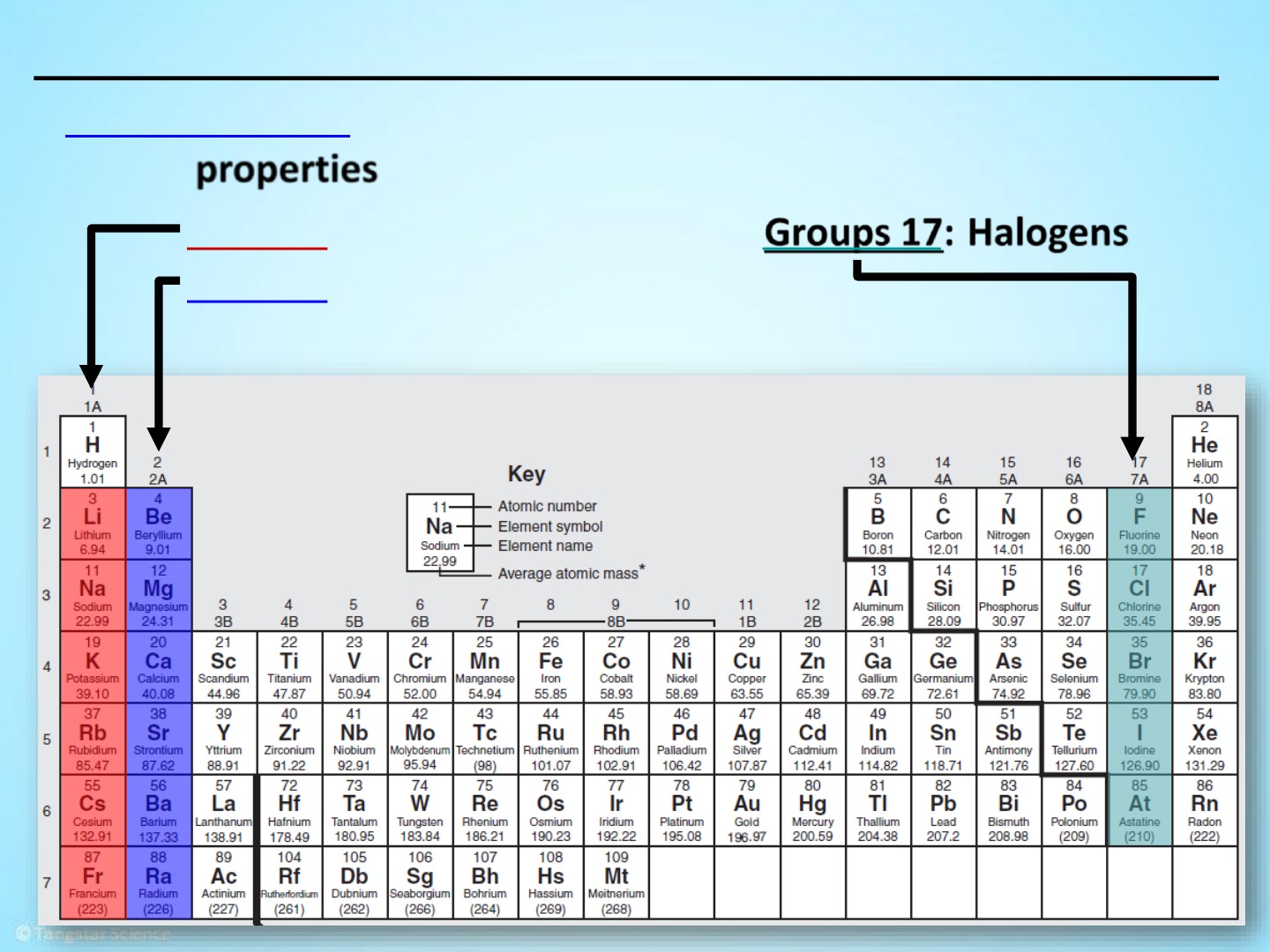The image size is (1270, 952).
Task: Click the Rutherfordium element cell
Action: 289,882
